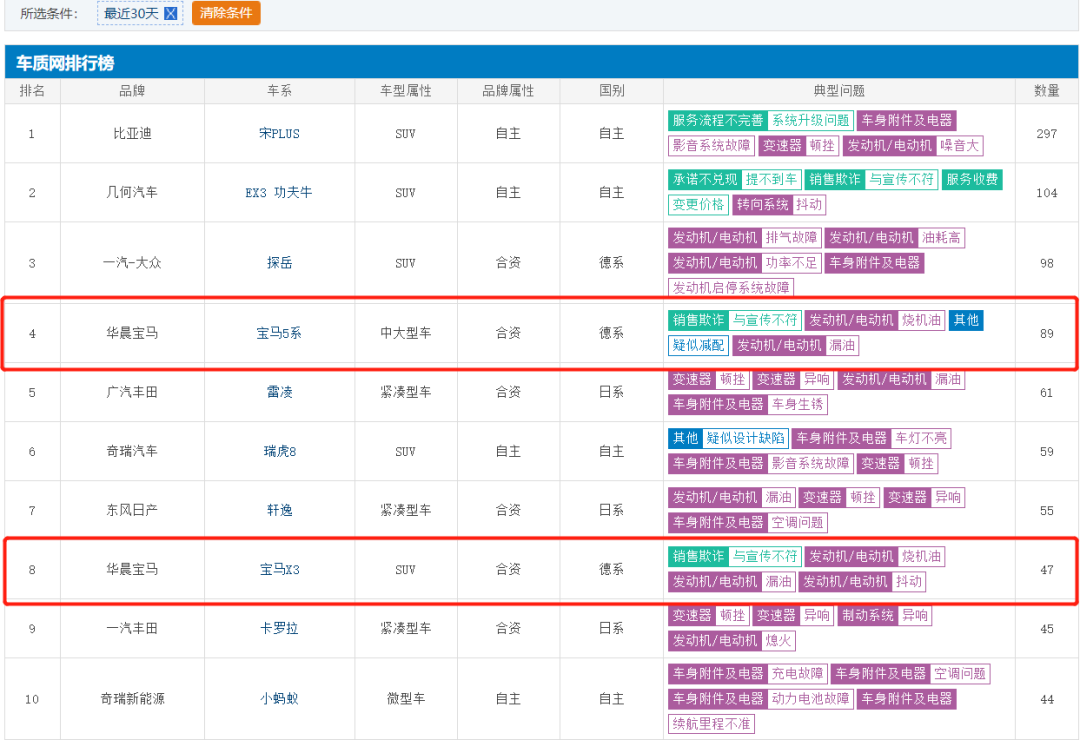Click the 车灯不亮 issue tag
This screenshot has width=1080, height=740.
pyautogui.click(x=921, y=438)
